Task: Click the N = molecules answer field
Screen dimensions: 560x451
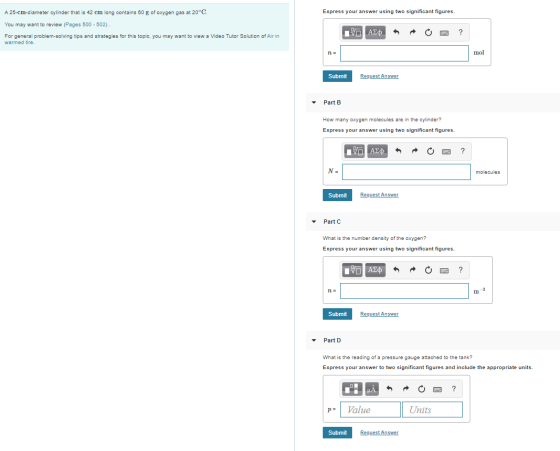Action: [406, 172]
